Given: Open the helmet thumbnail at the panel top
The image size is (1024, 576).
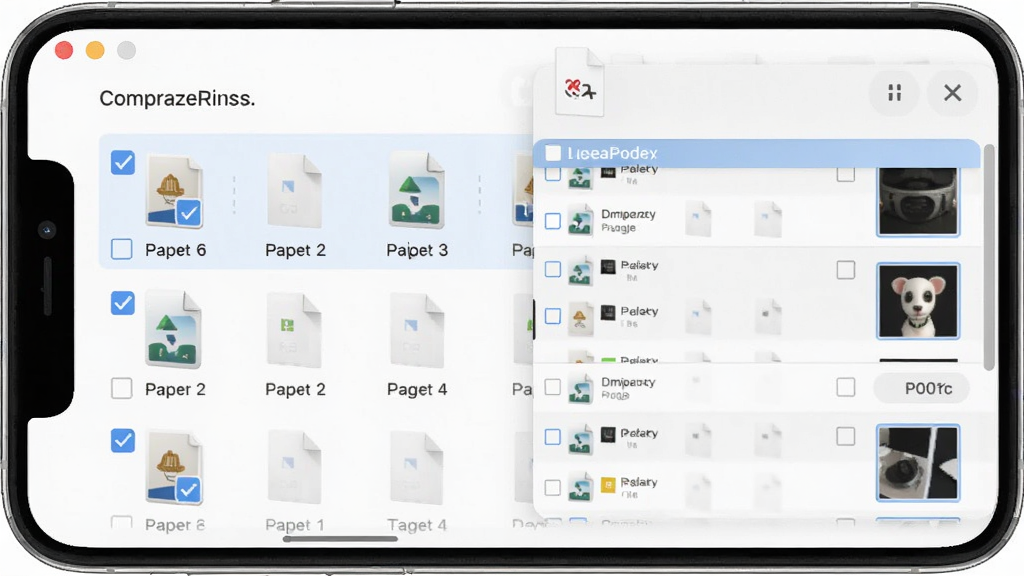Looking at the screenshot, I should tap(918, 200).
